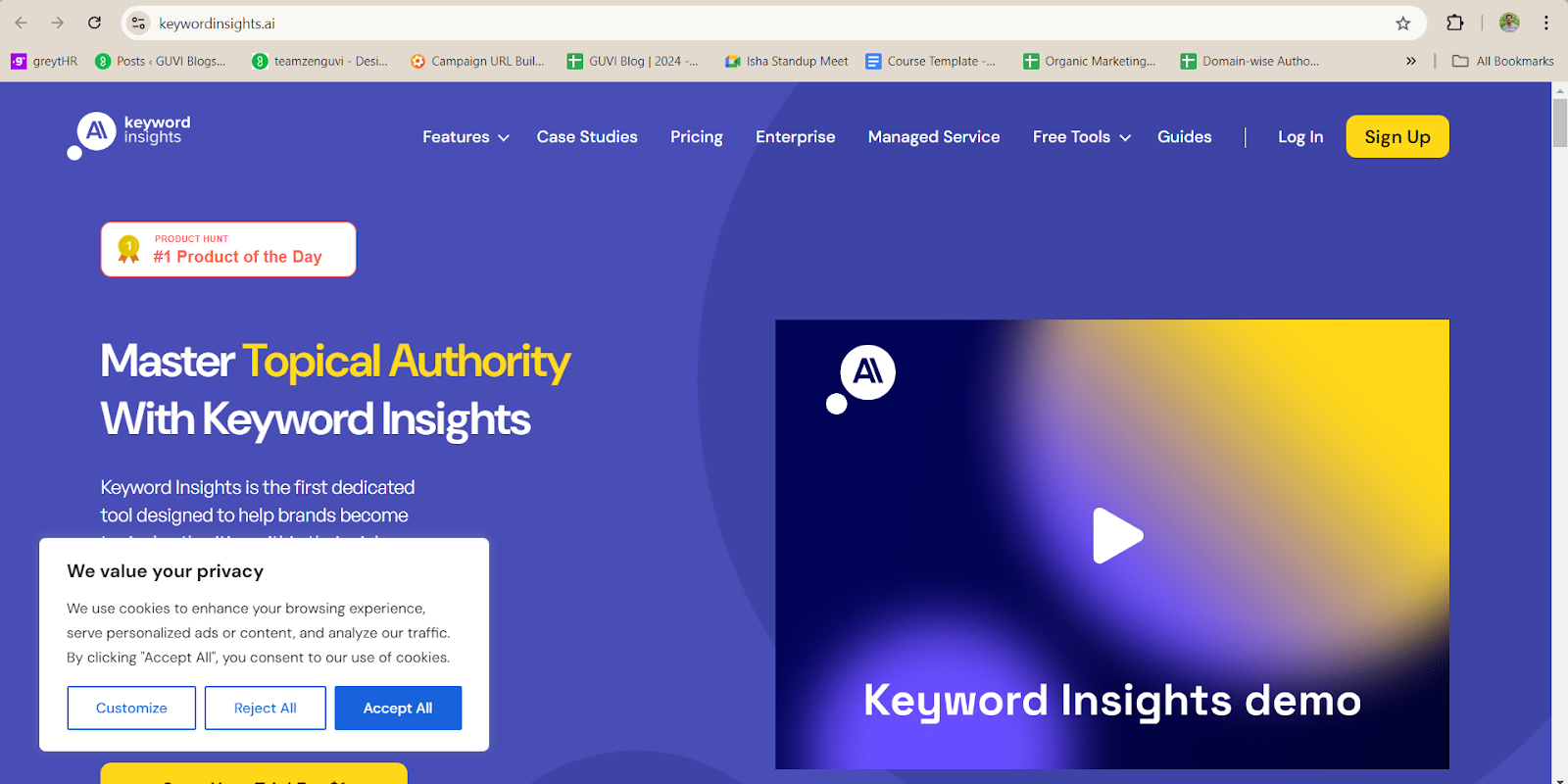Click the yellow Sign Up button
The height and width of the screenshot is (784, 1568).
[x=1397, y=136]
